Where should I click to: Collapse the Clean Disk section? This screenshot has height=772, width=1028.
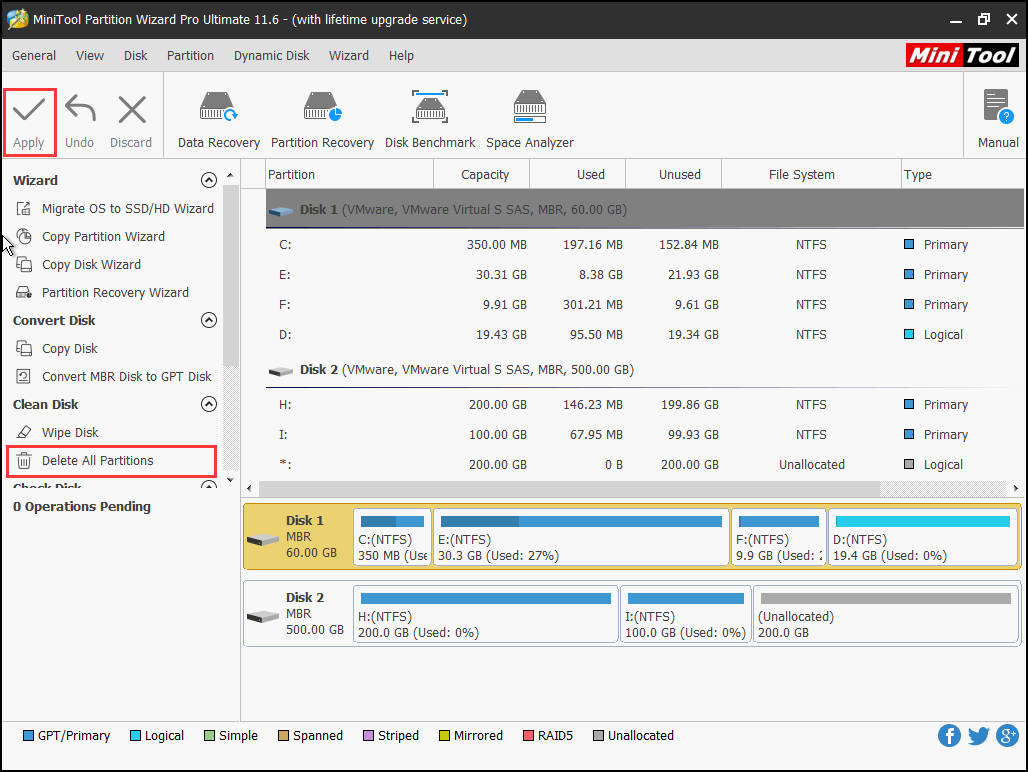(208, 404)
